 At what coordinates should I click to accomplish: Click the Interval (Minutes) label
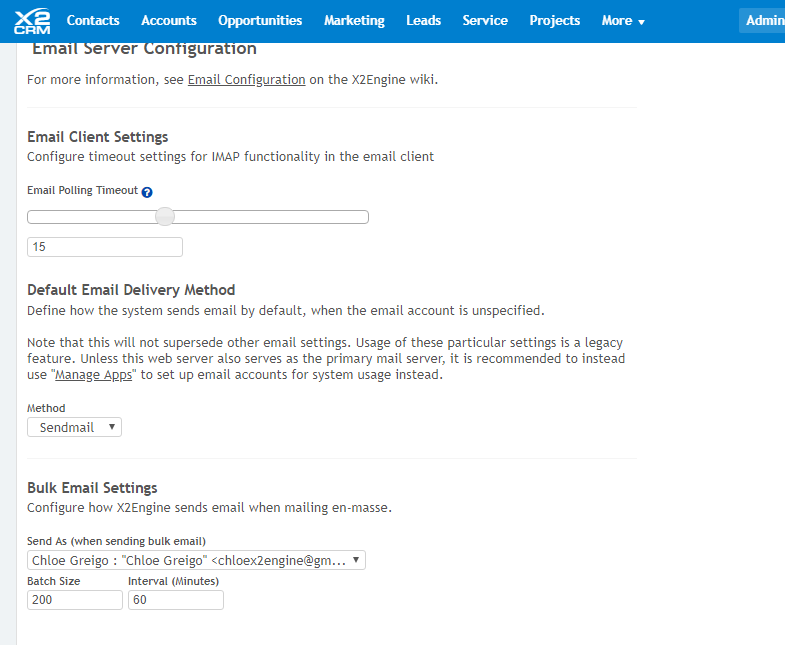(173, 581)
